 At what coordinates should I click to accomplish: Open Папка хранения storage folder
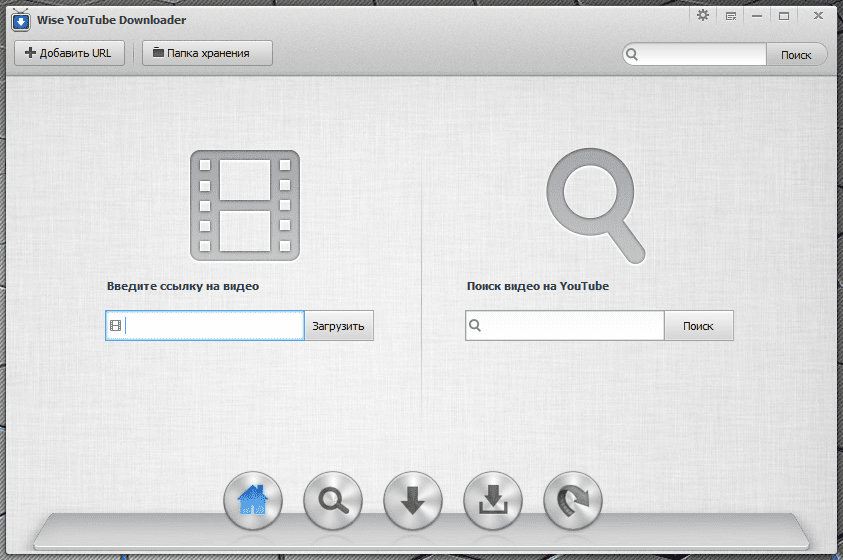[207, 53]
